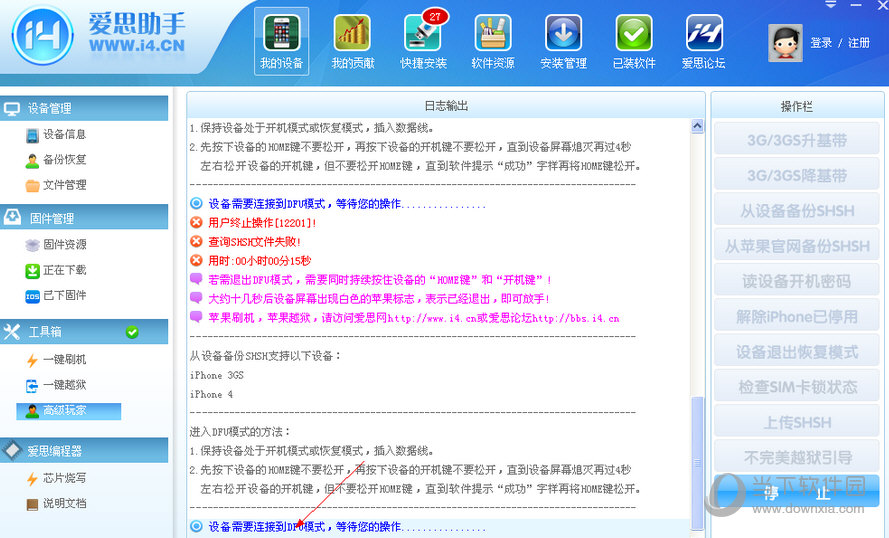Click 上传SHSH button
Screen dimensions: 889x538
click(x=797, y=422)
